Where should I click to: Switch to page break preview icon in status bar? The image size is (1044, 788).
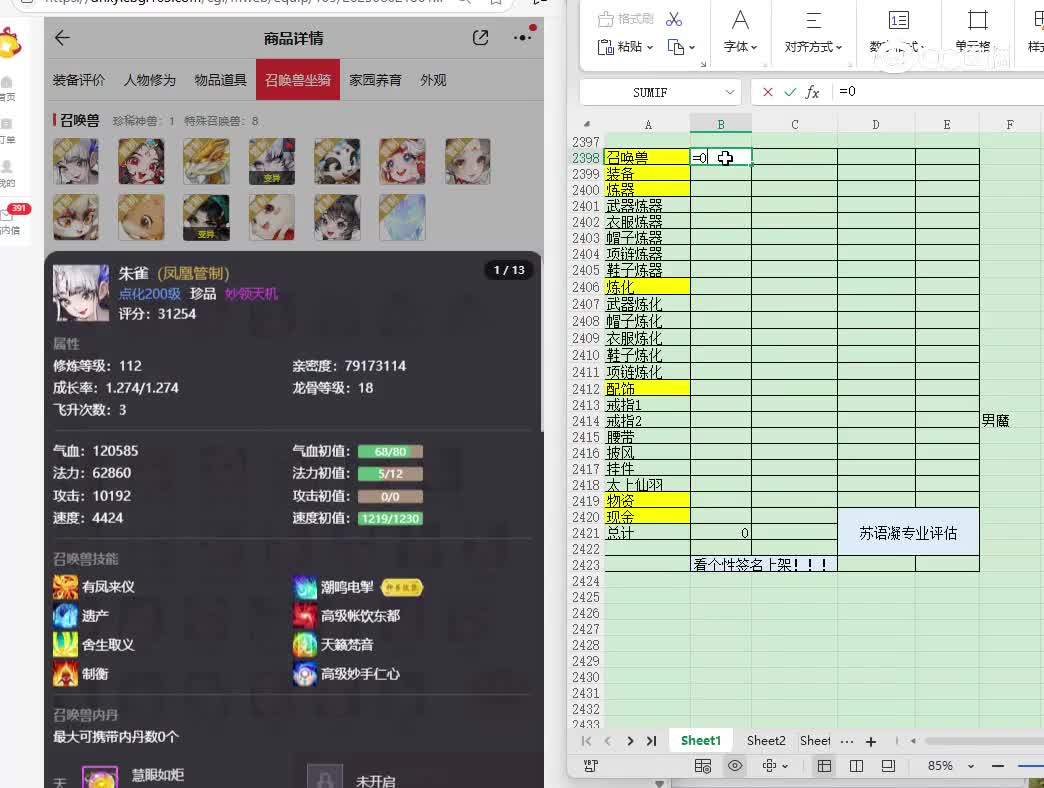856,766
